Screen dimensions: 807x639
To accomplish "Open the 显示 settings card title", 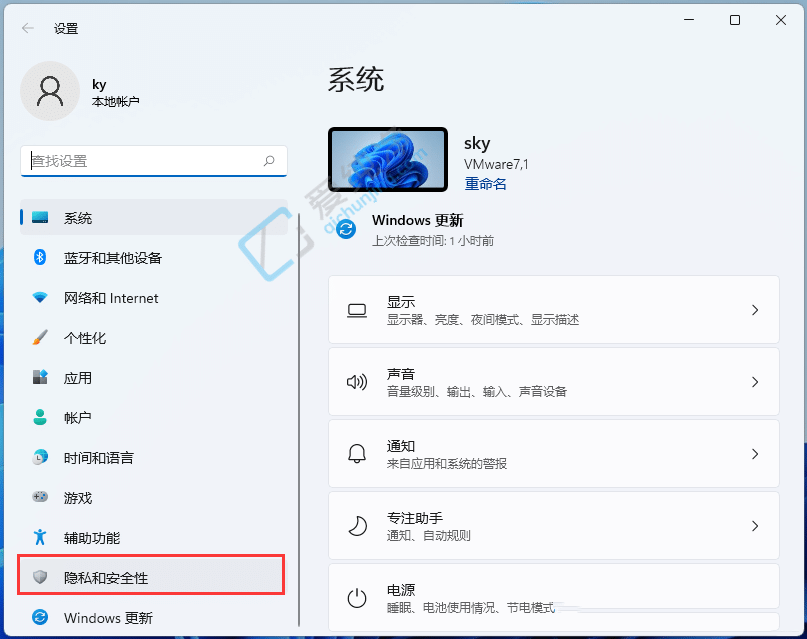I will [x=401, y=302].
